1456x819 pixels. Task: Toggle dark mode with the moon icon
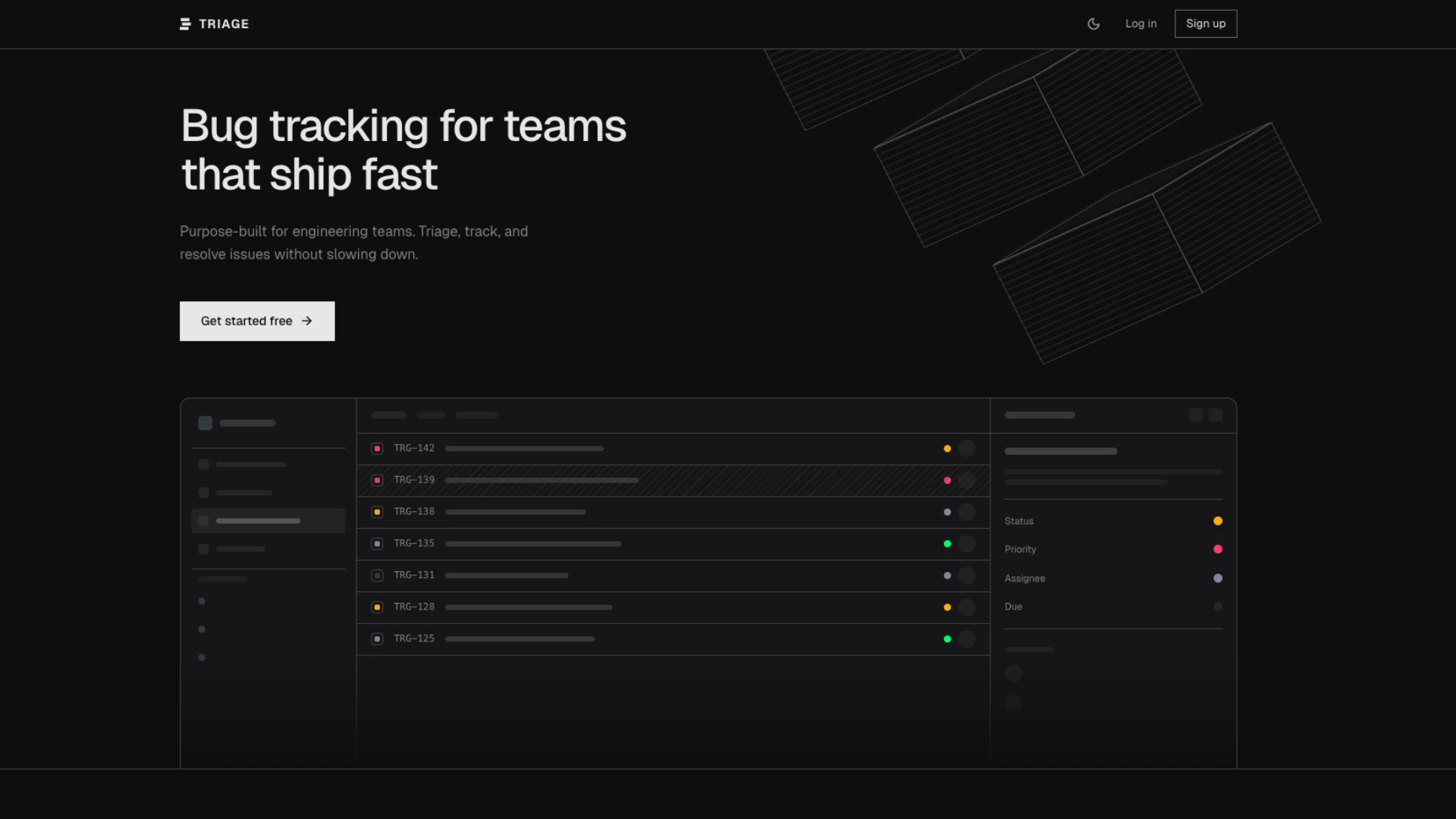tap(1092, 24)
